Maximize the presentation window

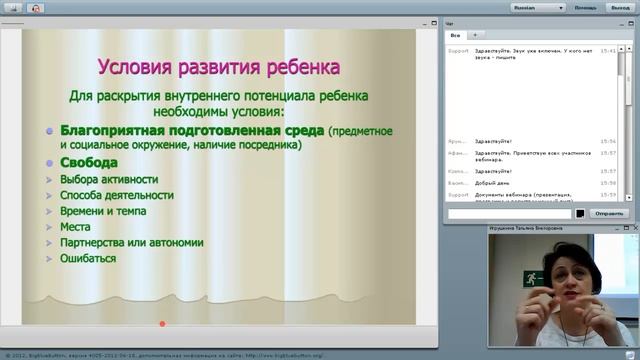point(434,23)
